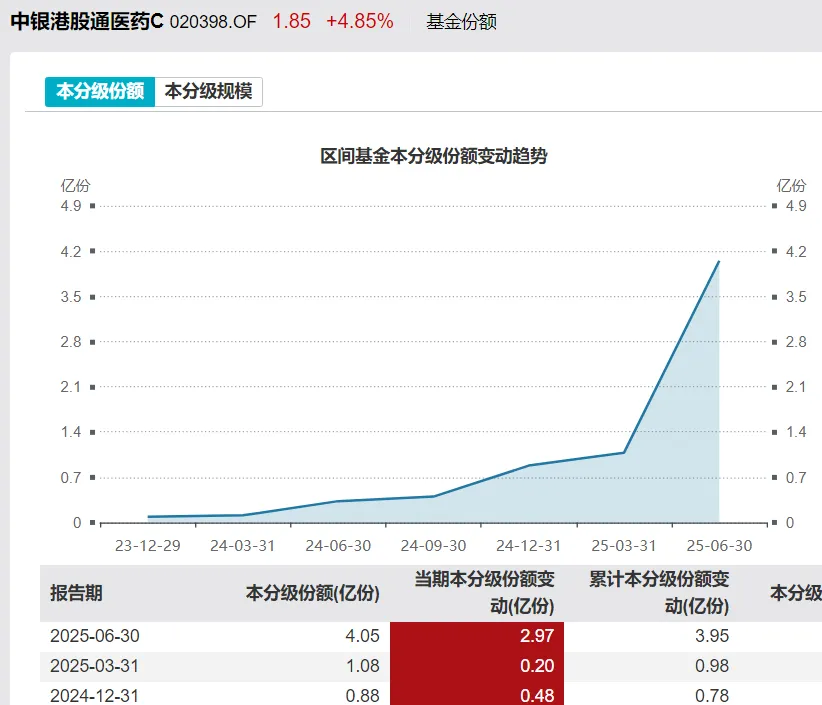The height and width of the screenshot is (705, 822).
Task: Click the 23-12-29 x-axis label
Action: pos(147,546)
